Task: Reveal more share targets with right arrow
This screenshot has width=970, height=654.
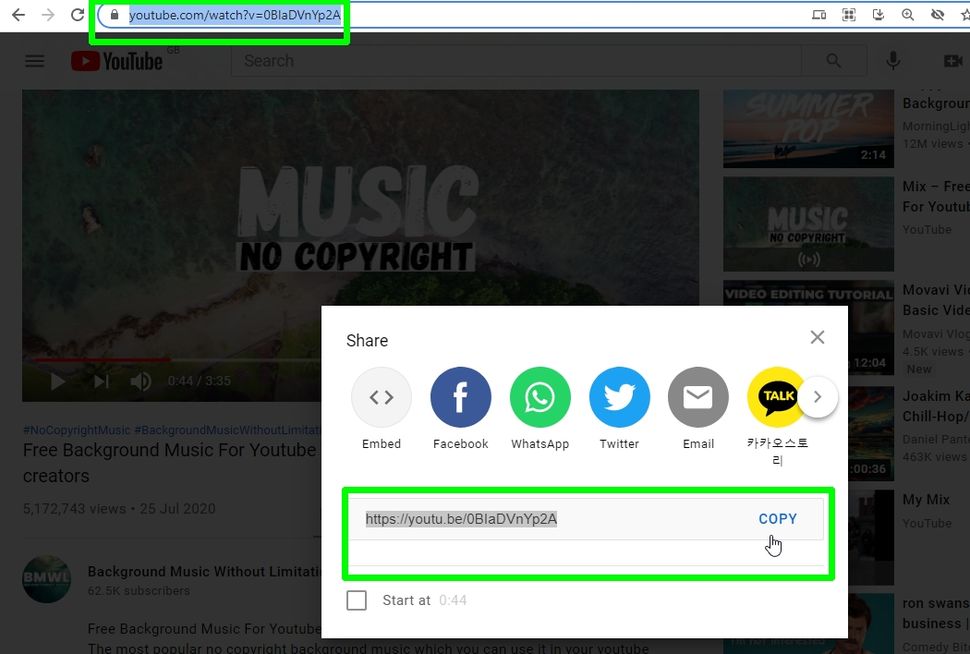Action: 818,396
